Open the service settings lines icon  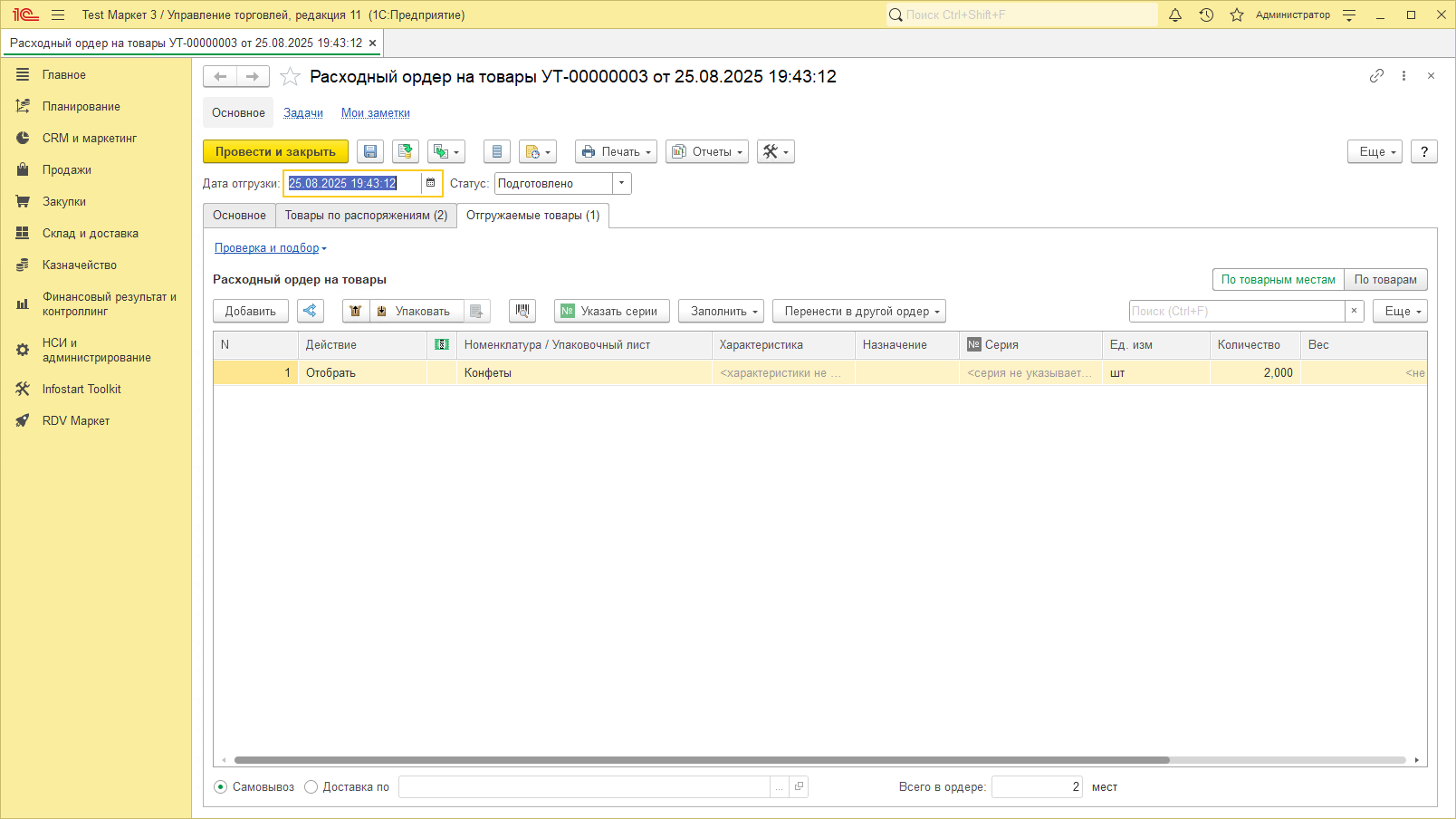click(x=1349, y=14)
